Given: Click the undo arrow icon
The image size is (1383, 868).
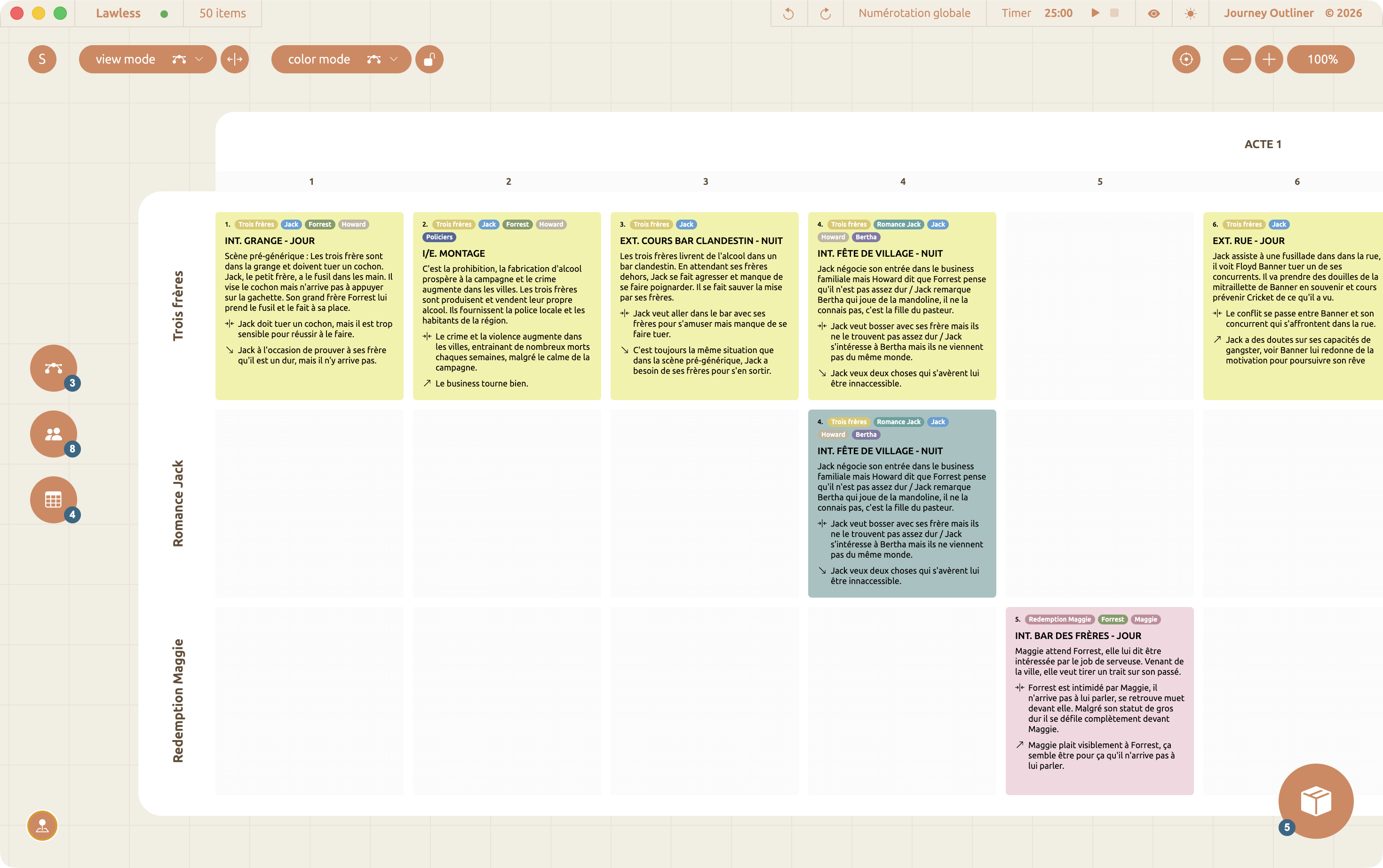Looking at the screenshot, I should point(788,13).
